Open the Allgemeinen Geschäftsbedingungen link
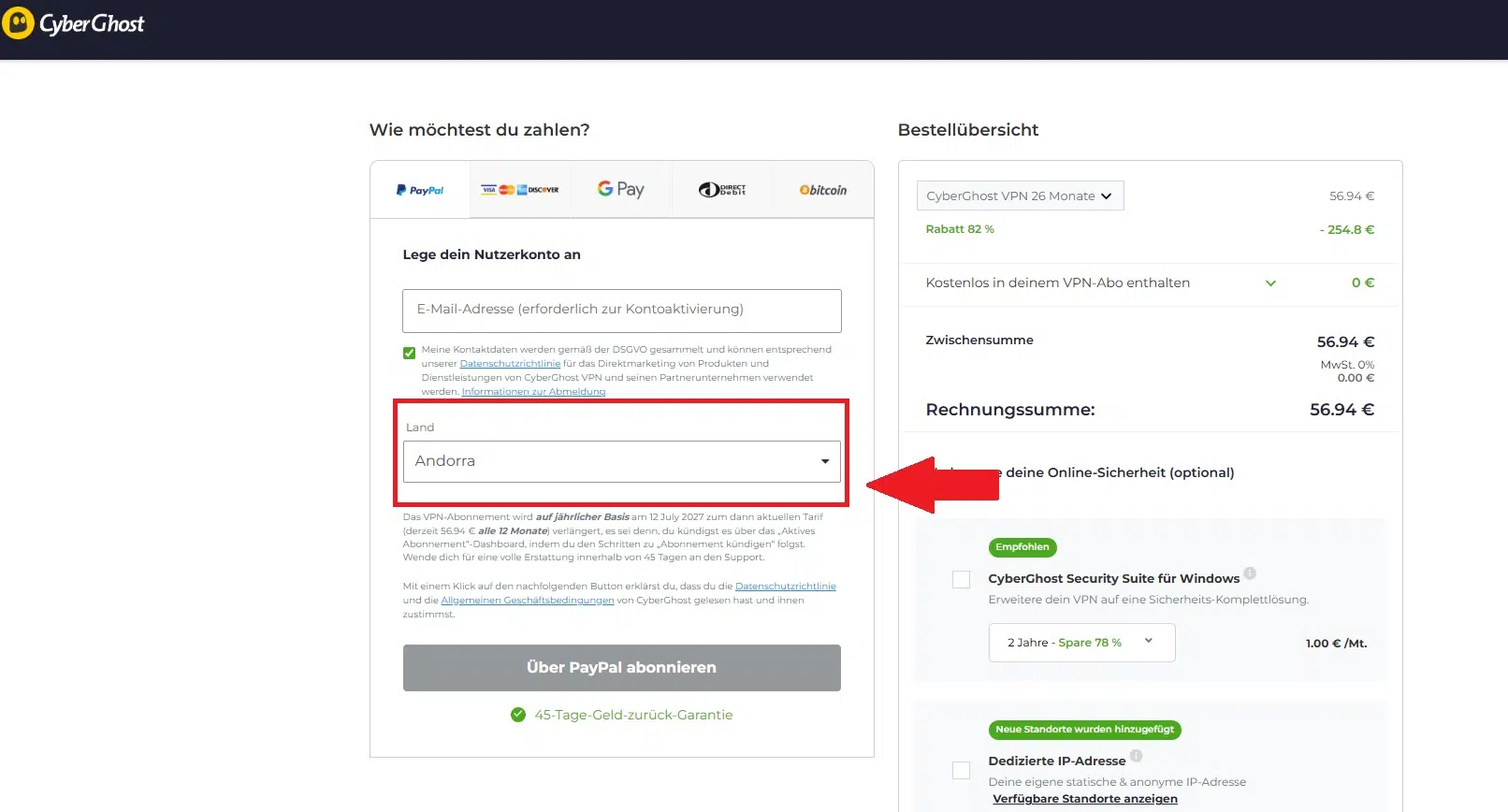 [528, 601]
